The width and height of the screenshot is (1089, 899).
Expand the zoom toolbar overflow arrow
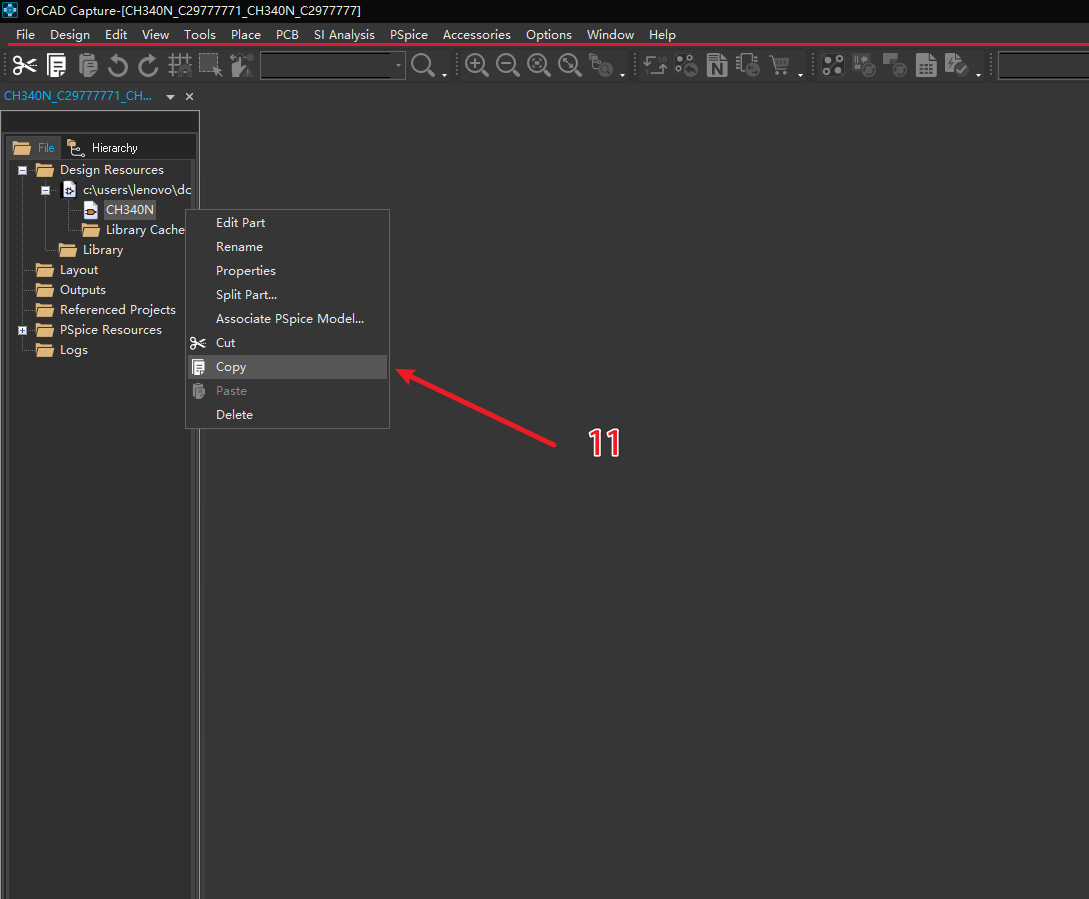coord(622,74)
